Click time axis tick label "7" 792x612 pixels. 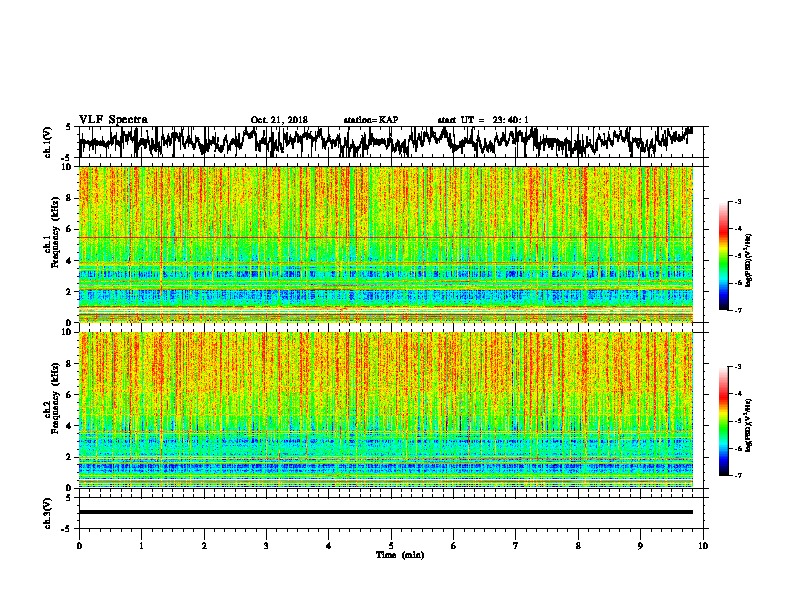(x=516, y=546)
